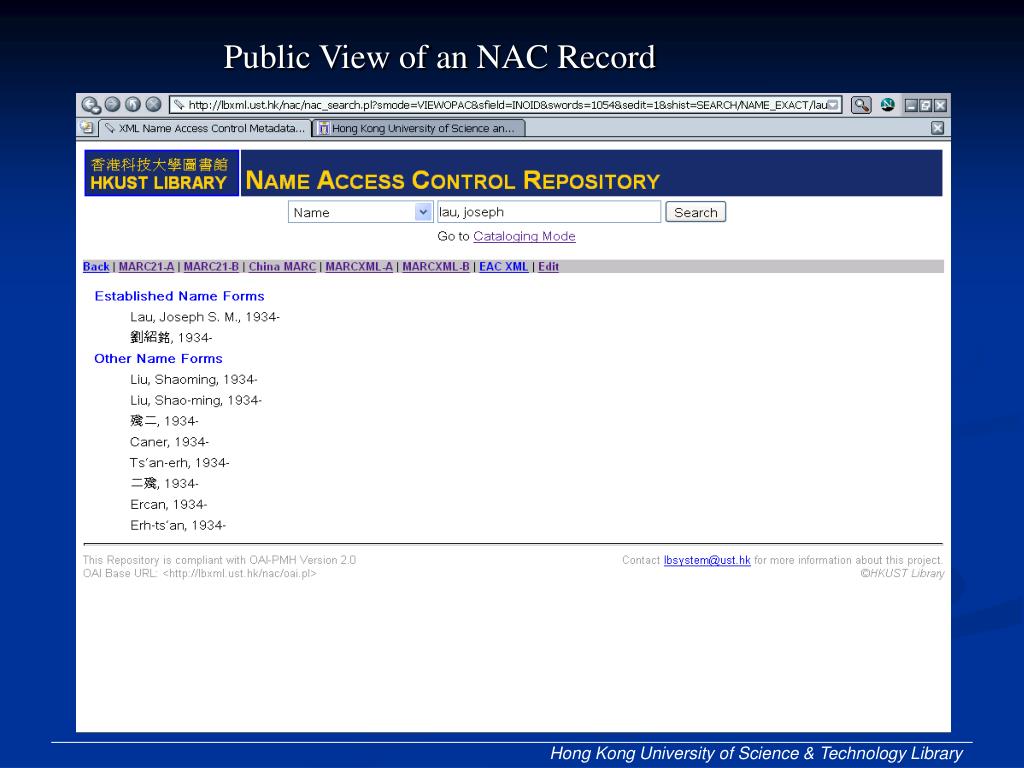
Task: Click the new tab icon left of tabs
Action: [x=86, y=128]
